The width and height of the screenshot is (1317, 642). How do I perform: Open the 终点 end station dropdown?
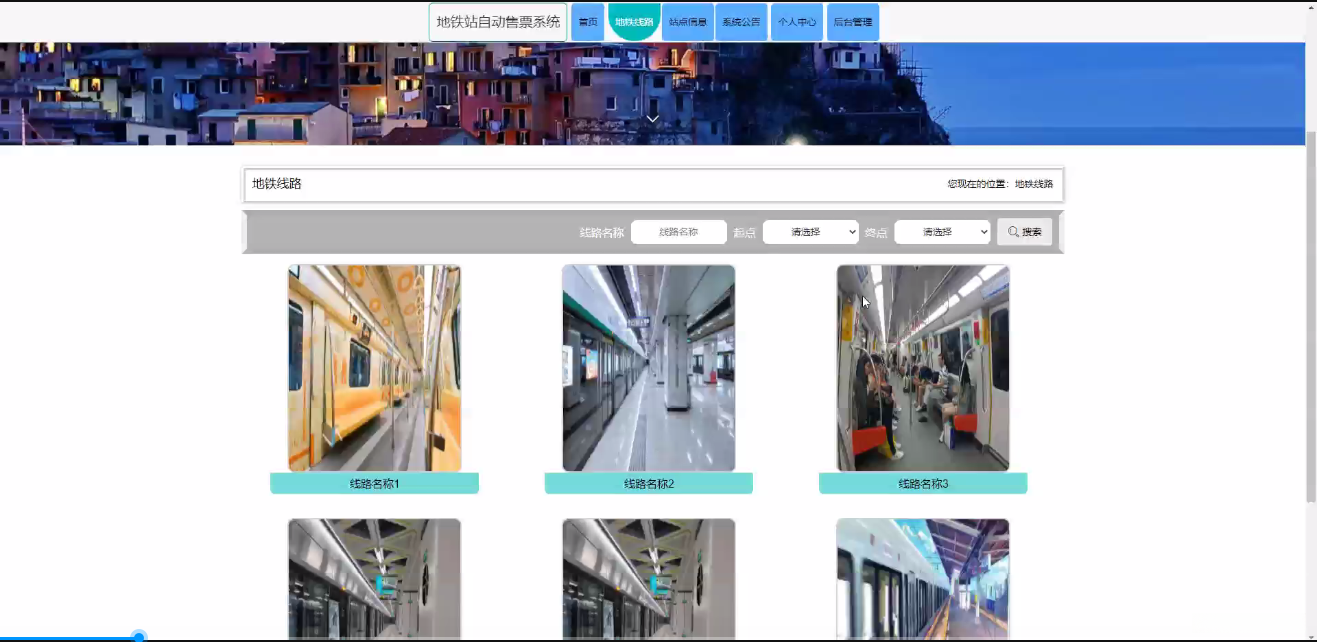click(x=942, y=232)
